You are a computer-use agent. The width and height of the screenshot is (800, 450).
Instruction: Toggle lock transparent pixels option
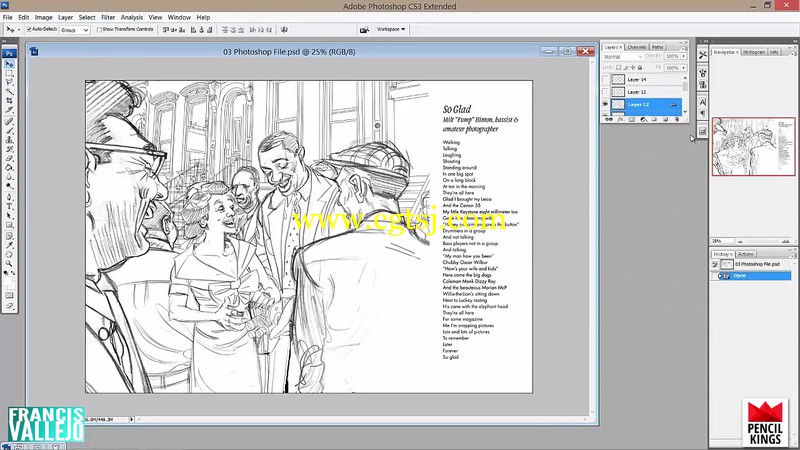pos(618,67)
